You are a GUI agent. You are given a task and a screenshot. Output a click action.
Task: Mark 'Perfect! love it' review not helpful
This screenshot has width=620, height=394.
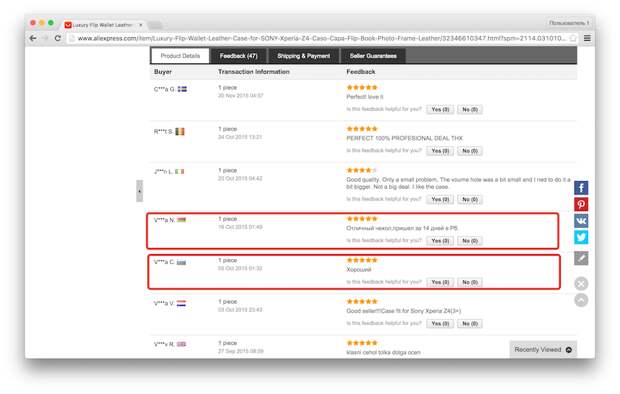(470, 110)
